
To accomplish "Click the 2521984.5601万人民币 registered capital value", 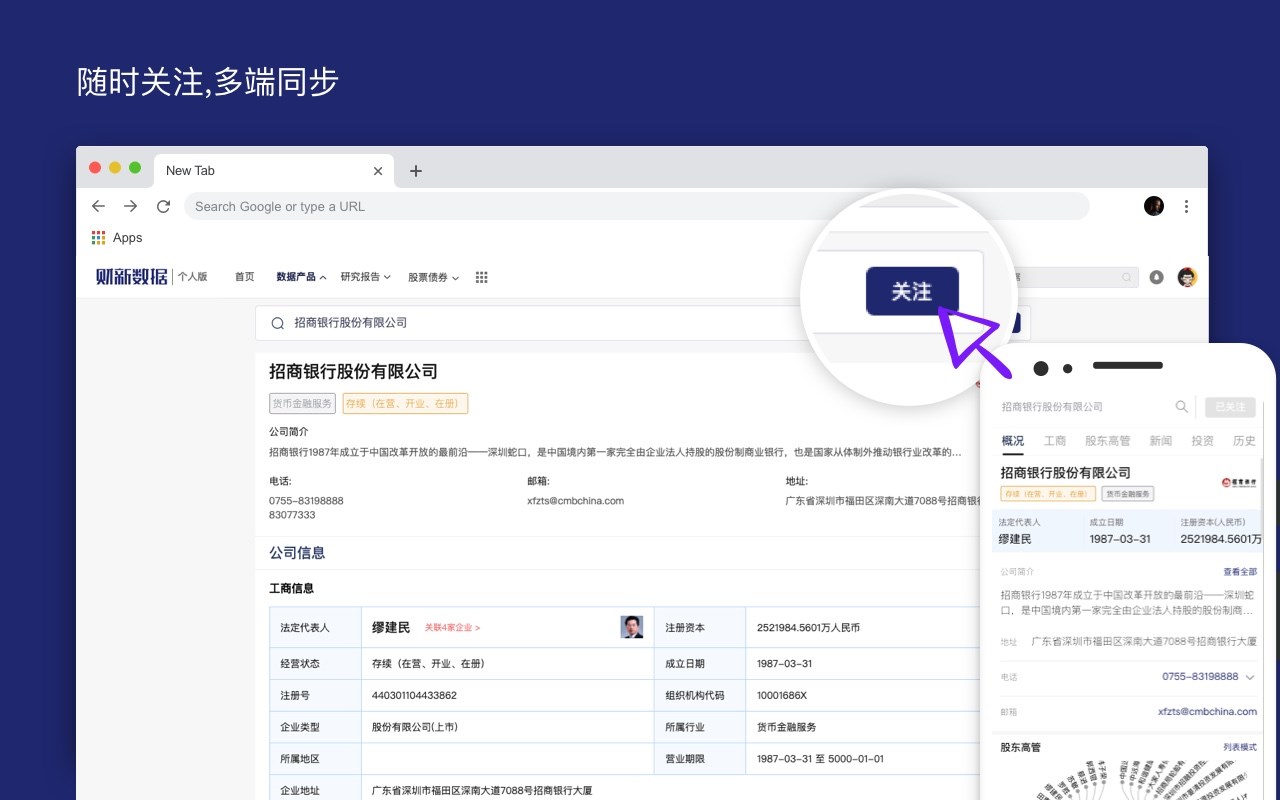I will [808, 628].
